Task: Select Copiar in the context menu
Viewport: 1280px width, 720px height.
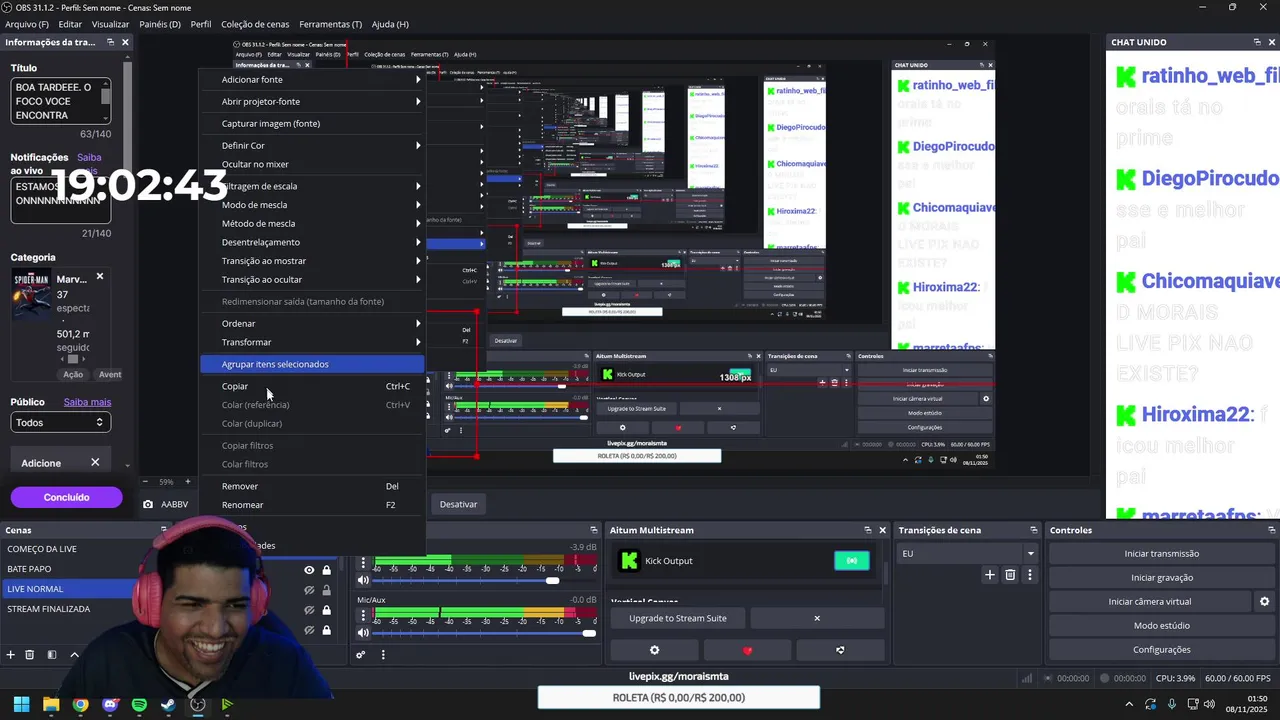Action: click(312, 386)
